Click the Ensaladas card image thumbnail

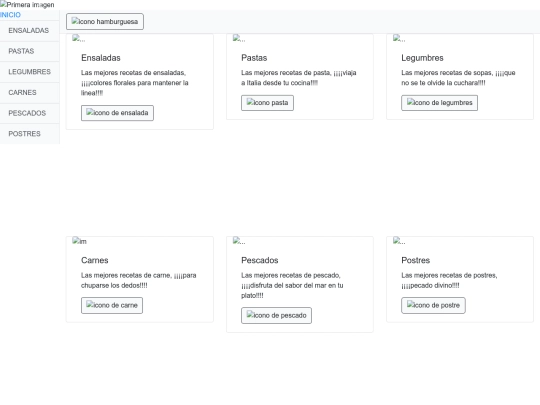click(79, 38)
